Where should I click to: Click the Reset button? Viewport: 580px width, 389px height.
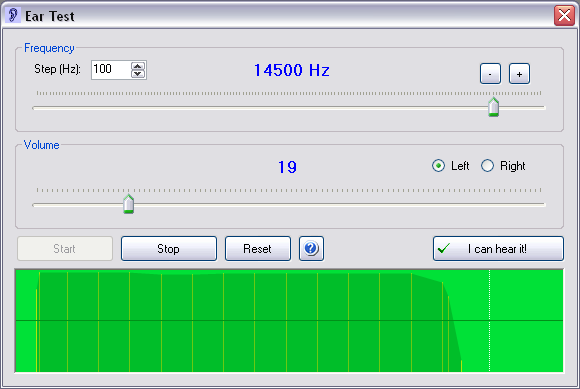[258, 248]
